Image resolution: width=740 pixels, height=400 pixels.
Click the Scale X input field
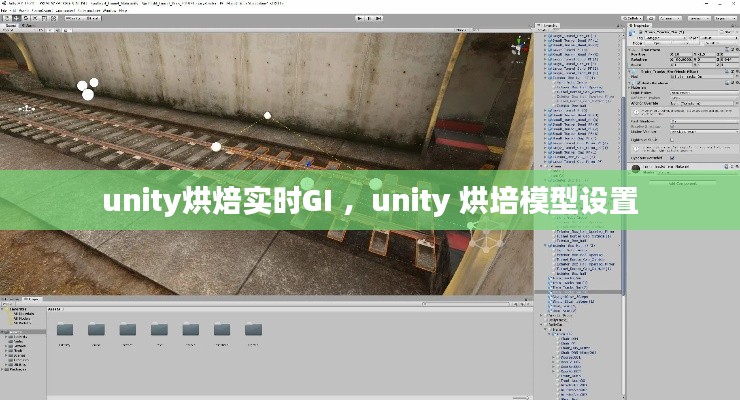point(683,65)
